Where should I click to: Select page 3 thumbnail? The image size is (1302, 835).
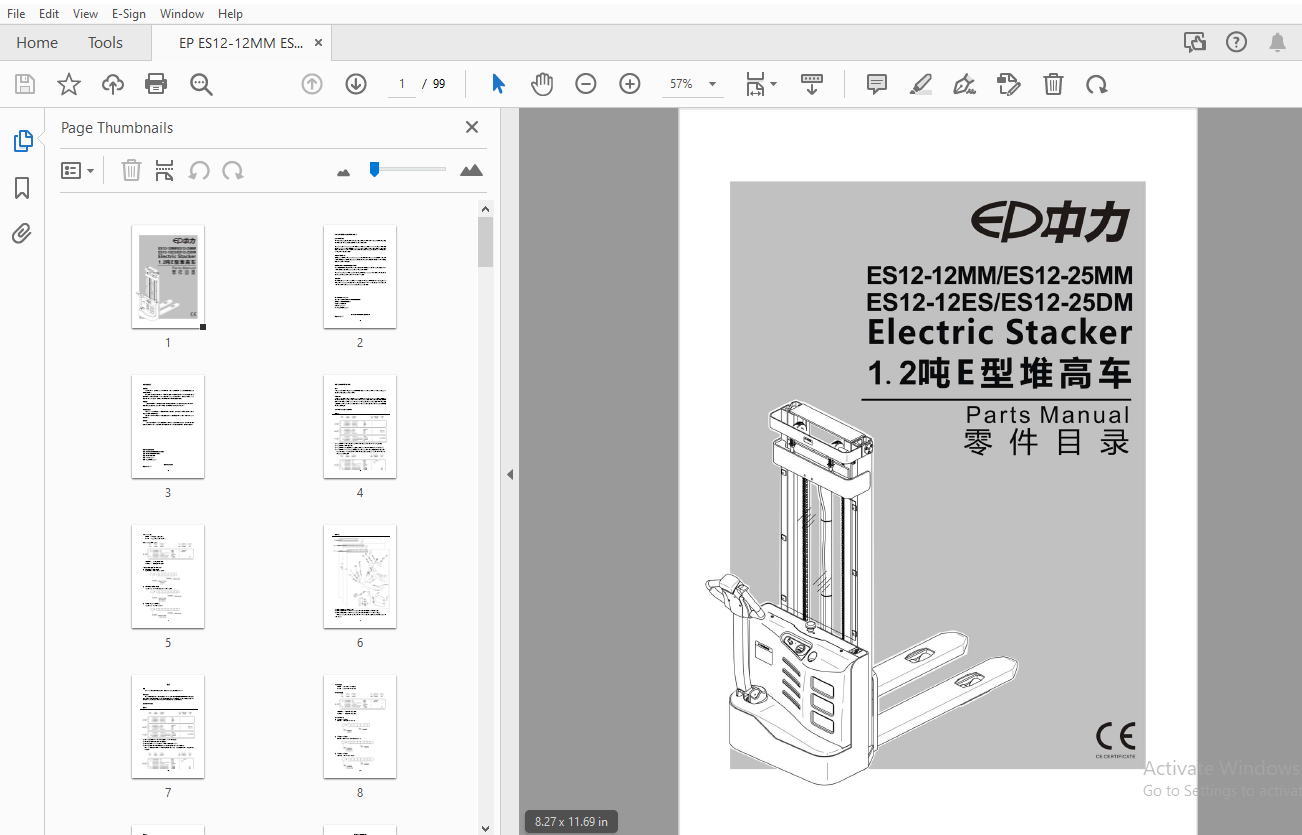point(168,427)
